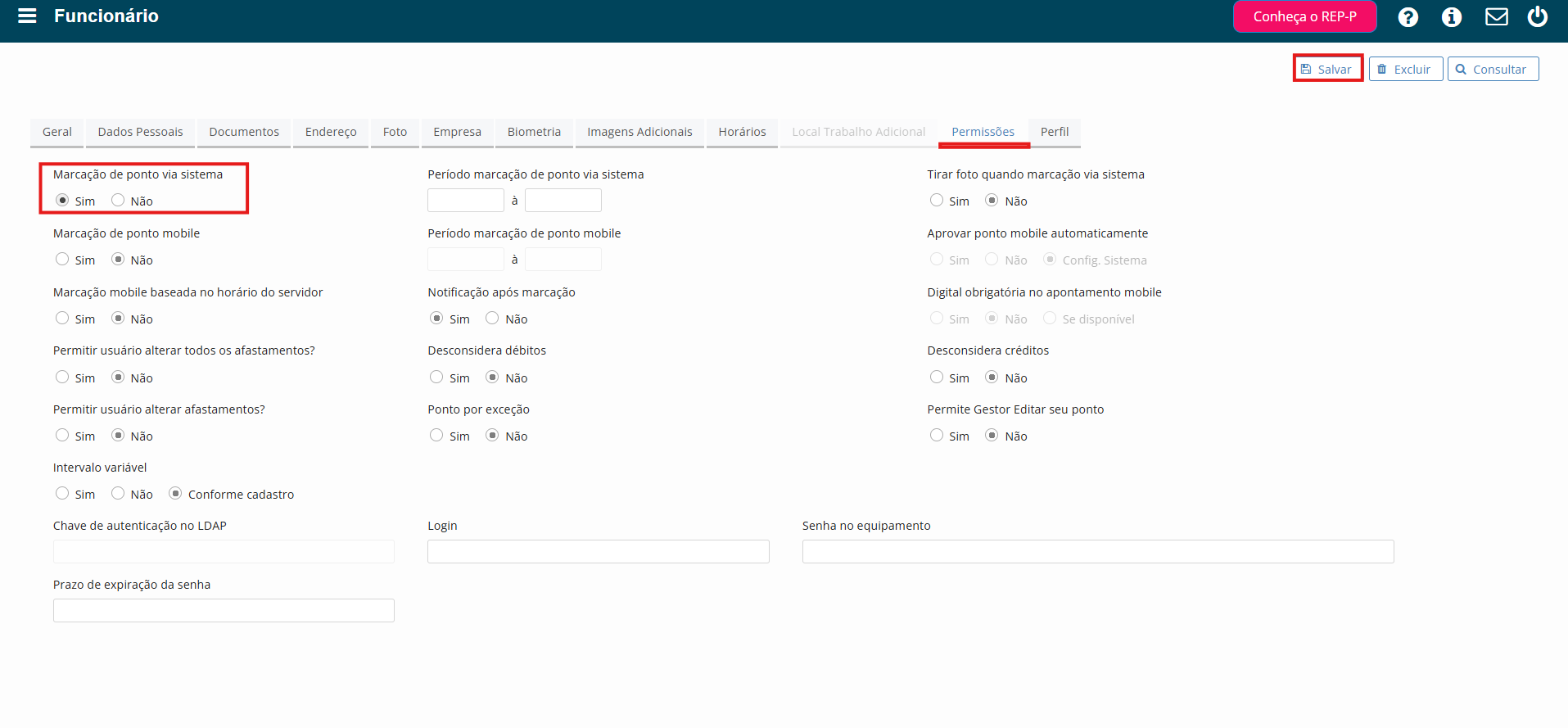Go to the Documentos tab
The image size is (1568, 728).
tap(244, 132)
